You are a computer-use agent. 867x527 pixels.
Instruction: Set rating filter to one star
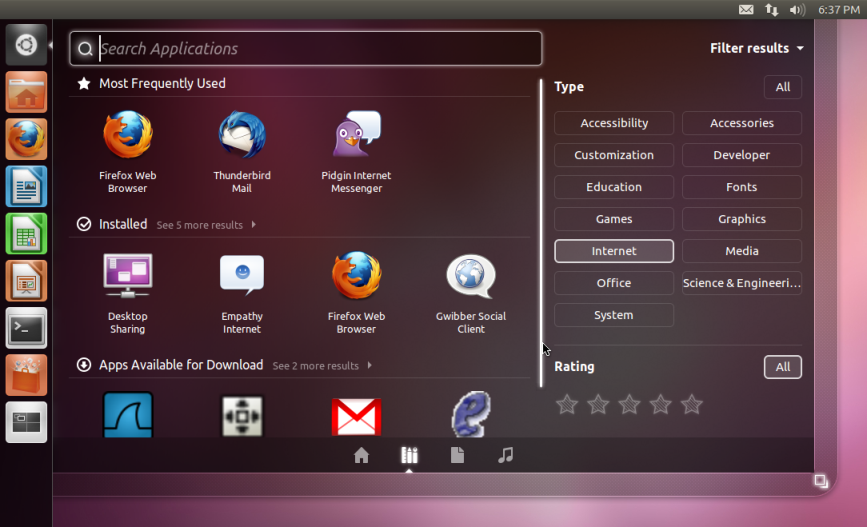(x=567, y=405)
